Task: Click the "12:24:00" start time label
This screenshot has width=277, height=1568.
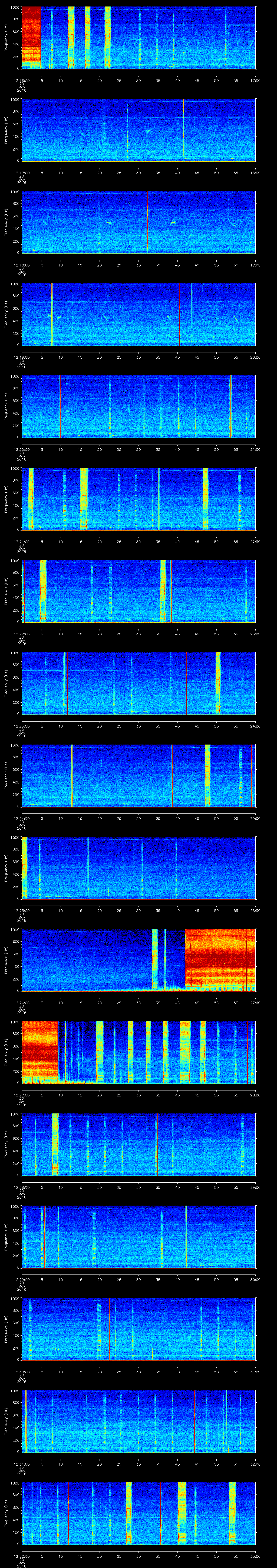Action: (22, 818)
